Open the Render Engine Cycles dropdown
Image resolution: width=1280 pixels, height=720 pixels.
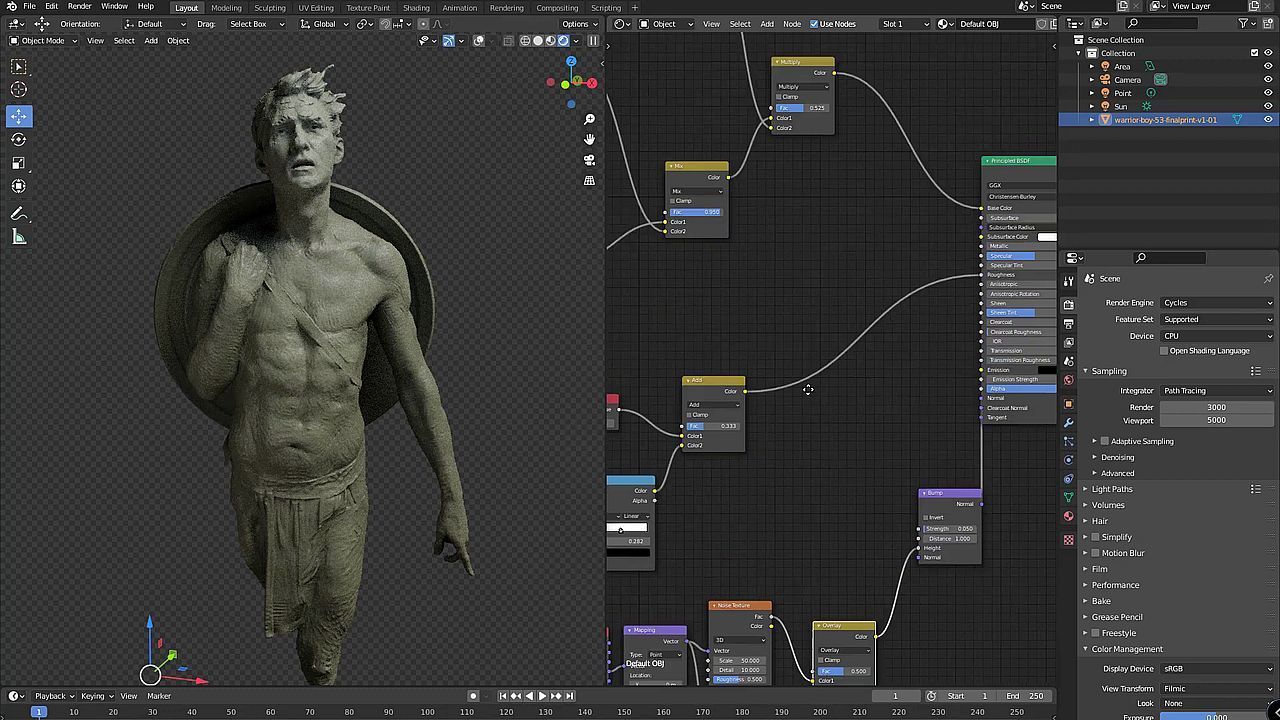pyautogui.click(x=1216, y=303)
